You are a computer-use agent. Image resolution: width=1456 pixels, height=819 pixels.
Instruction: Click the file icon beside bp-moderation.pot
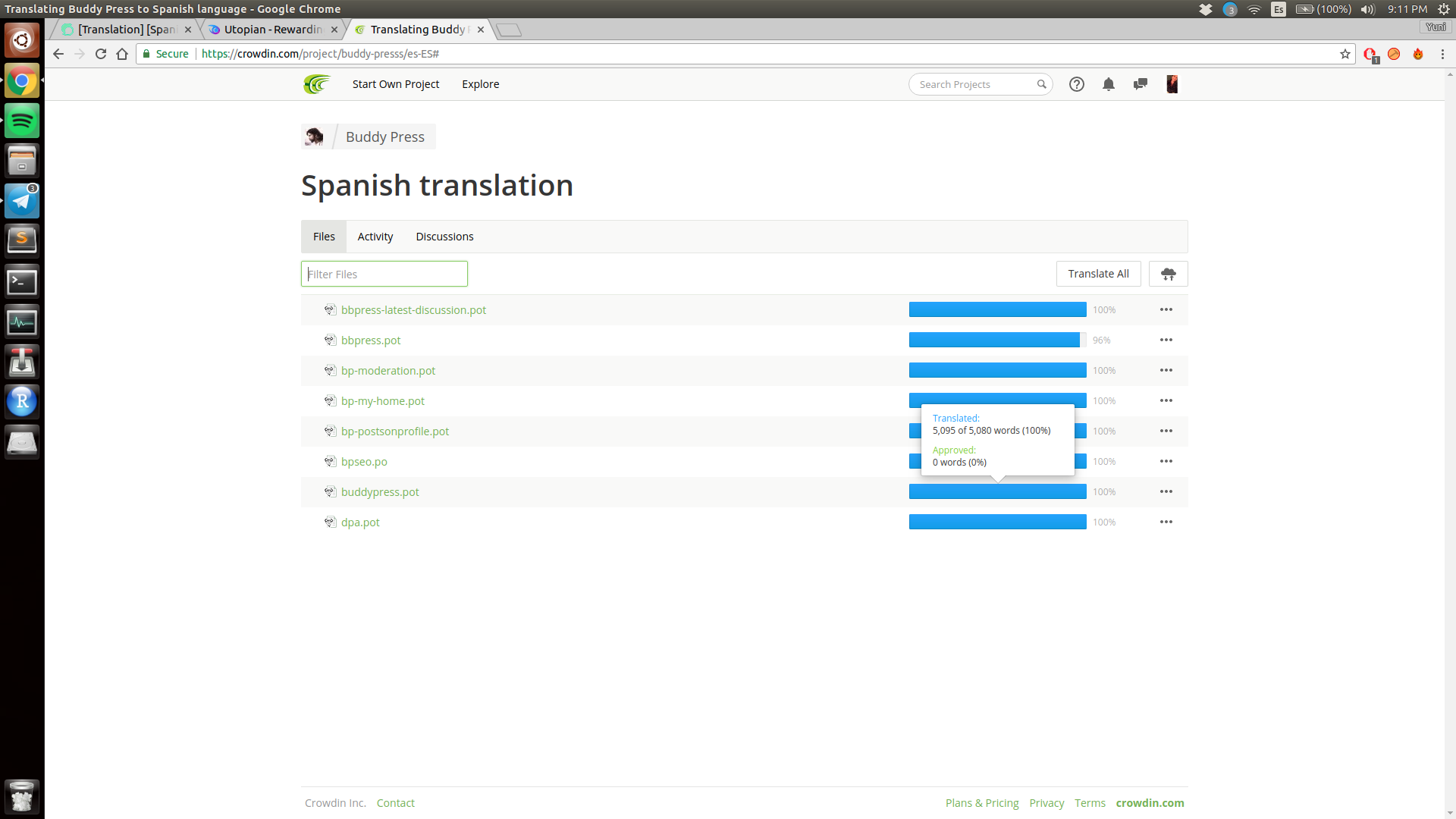pyautogui.click(x=330, y=370)
